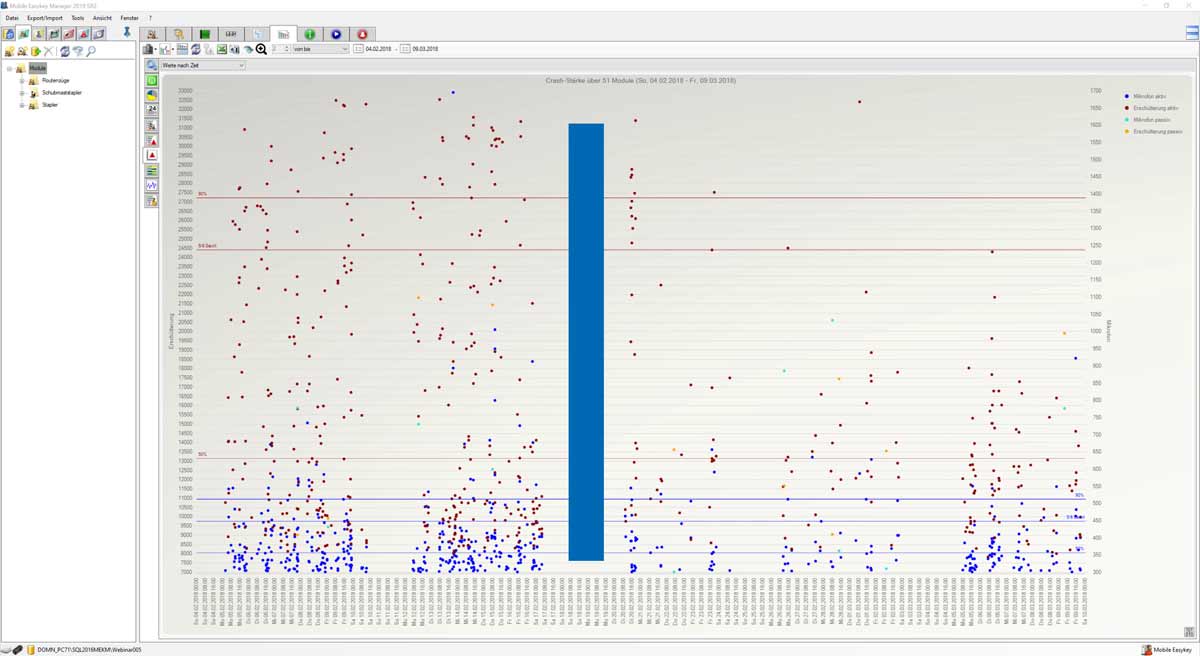The width and height of the screenshot is (1200, 656).
Task: Open the Tools menu
Action: point(78,18)
